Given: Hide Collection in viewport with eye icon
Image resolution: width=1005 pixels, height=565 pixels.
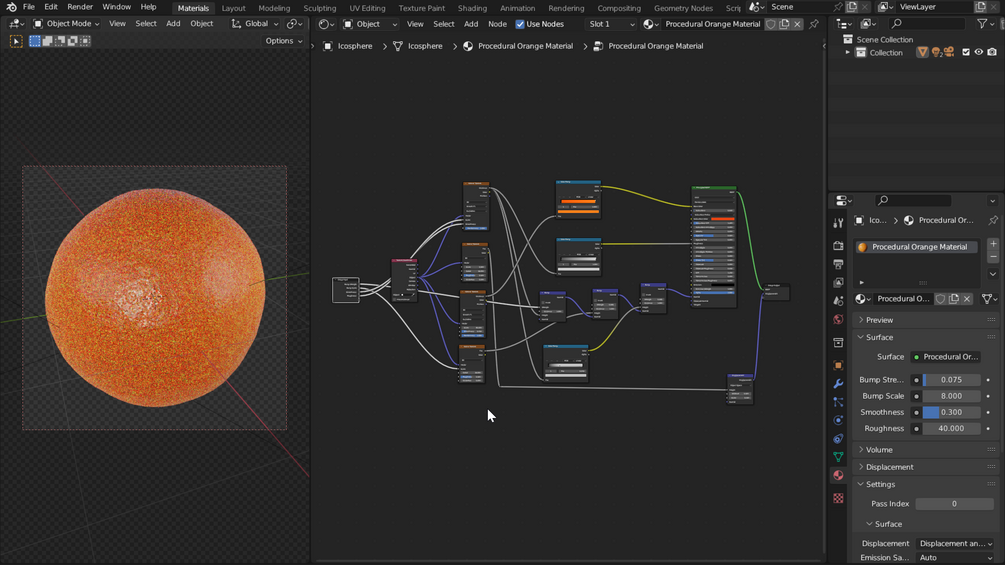Looking at the screenshot, I should tap(979, 52).
